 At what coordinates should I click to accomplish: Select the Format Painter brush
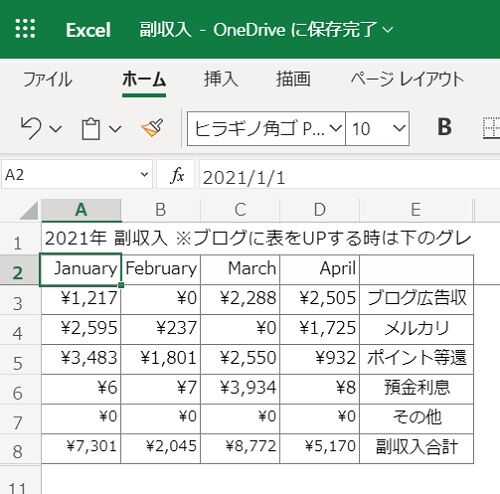point(152,128)
